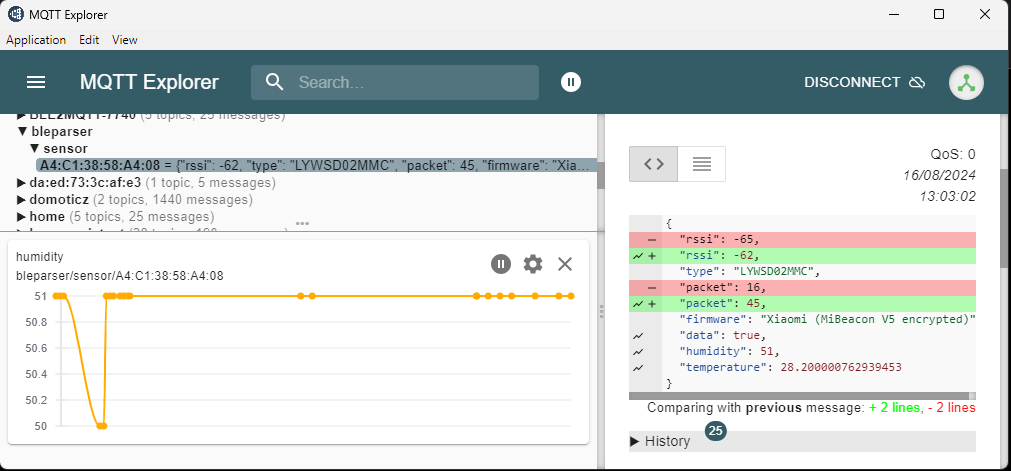Open the View menu
The image size is (1011, 471).
(124, 39)
